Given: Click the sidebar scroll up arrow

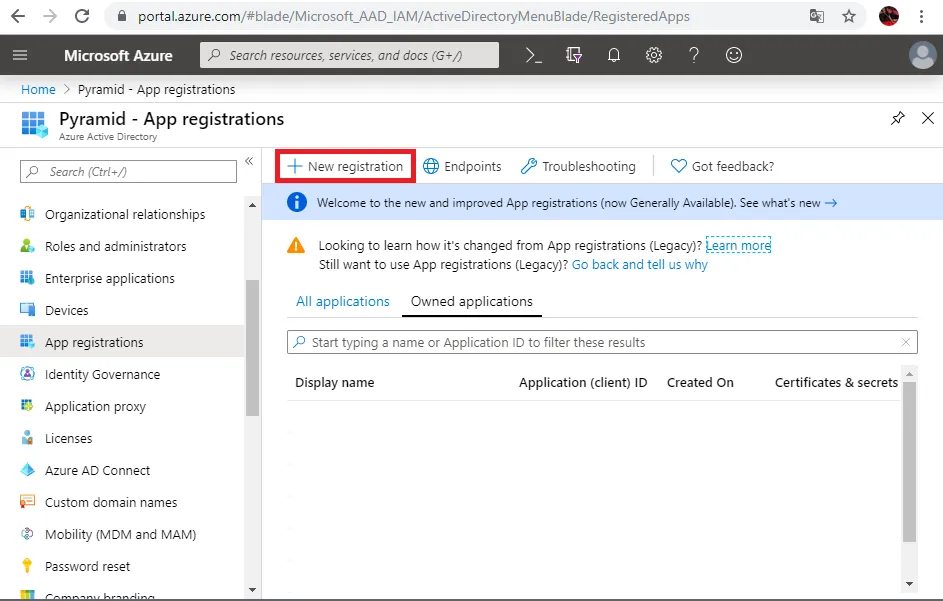Looking at the screenshot, I should click(x=253, y=205).
